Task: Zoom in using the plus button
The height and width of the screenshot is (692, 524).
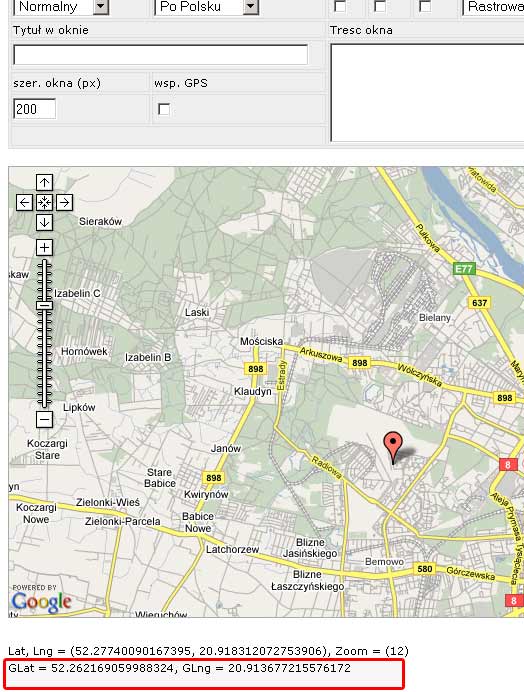Action: [x=44, y=247]
